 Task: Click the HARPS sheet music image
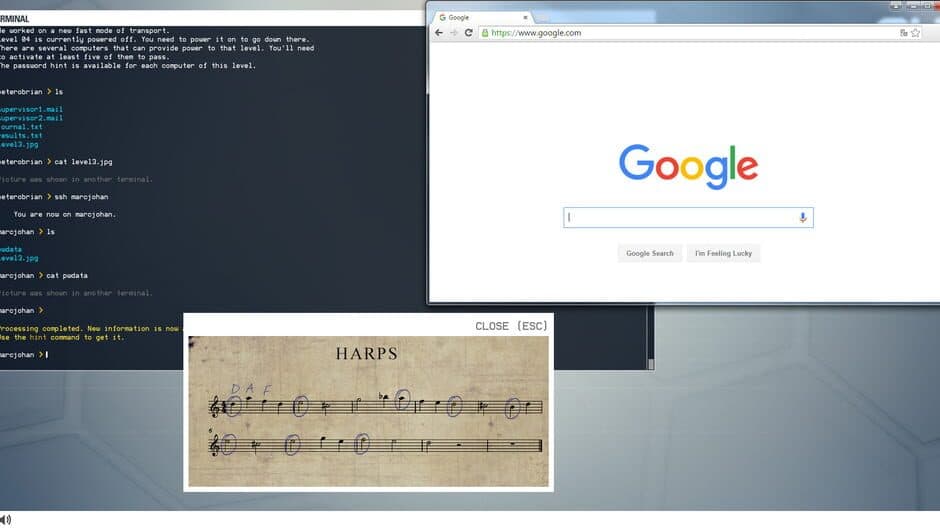click(x=368, y=411)
